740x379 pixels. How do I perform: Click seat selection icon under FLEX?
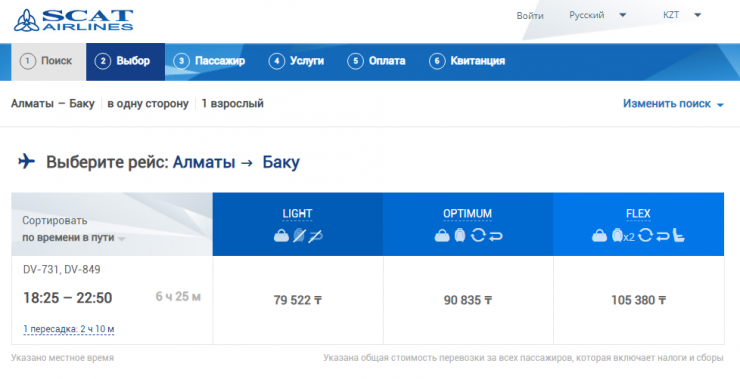[679, 235]
